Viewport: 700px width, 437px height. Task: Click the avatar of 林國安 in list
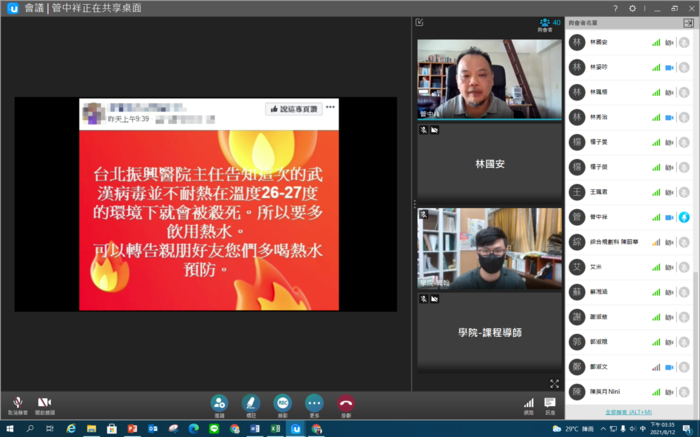(577, 42)
